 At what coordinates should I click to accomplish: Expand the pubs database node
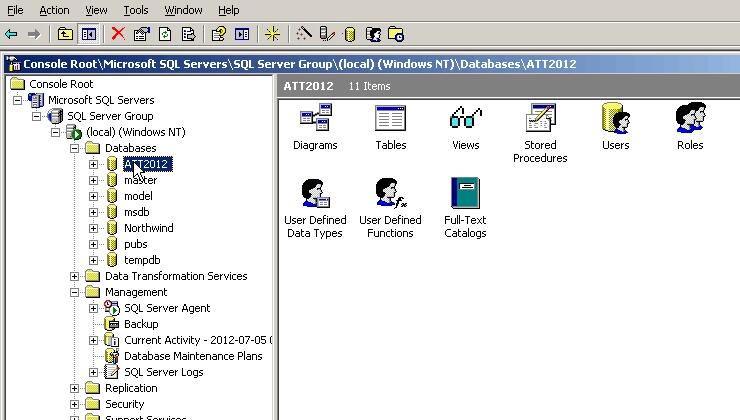coord(93,244)
